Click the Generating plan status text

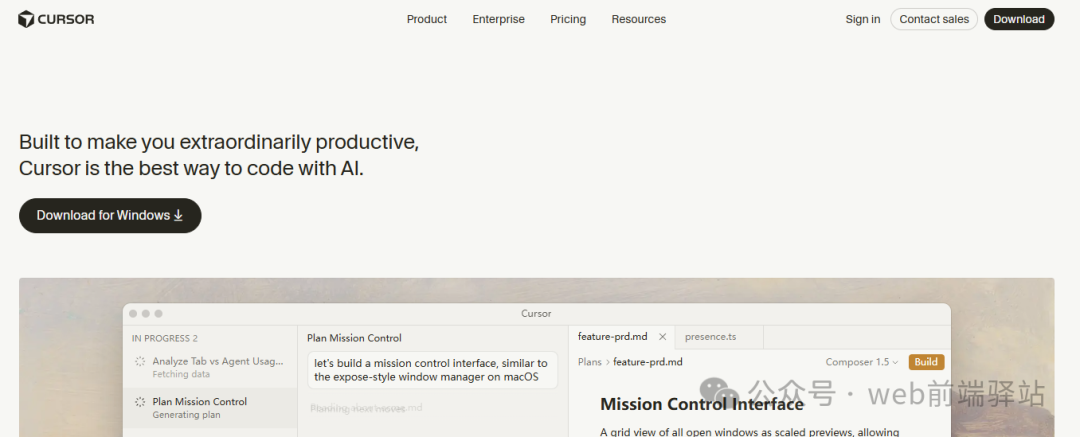186,415
